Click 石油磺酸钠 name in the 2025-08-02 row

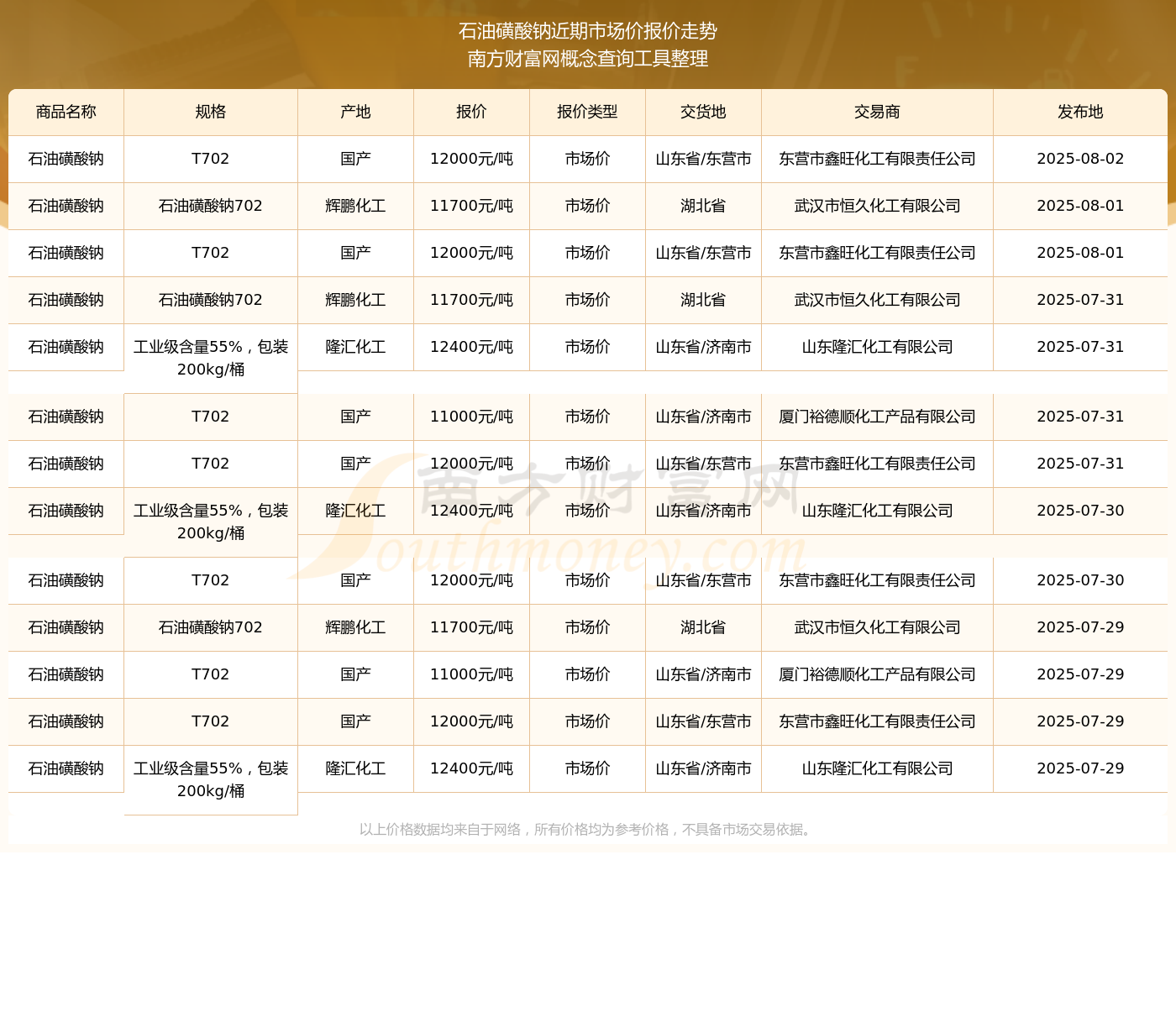pos(66,159)
